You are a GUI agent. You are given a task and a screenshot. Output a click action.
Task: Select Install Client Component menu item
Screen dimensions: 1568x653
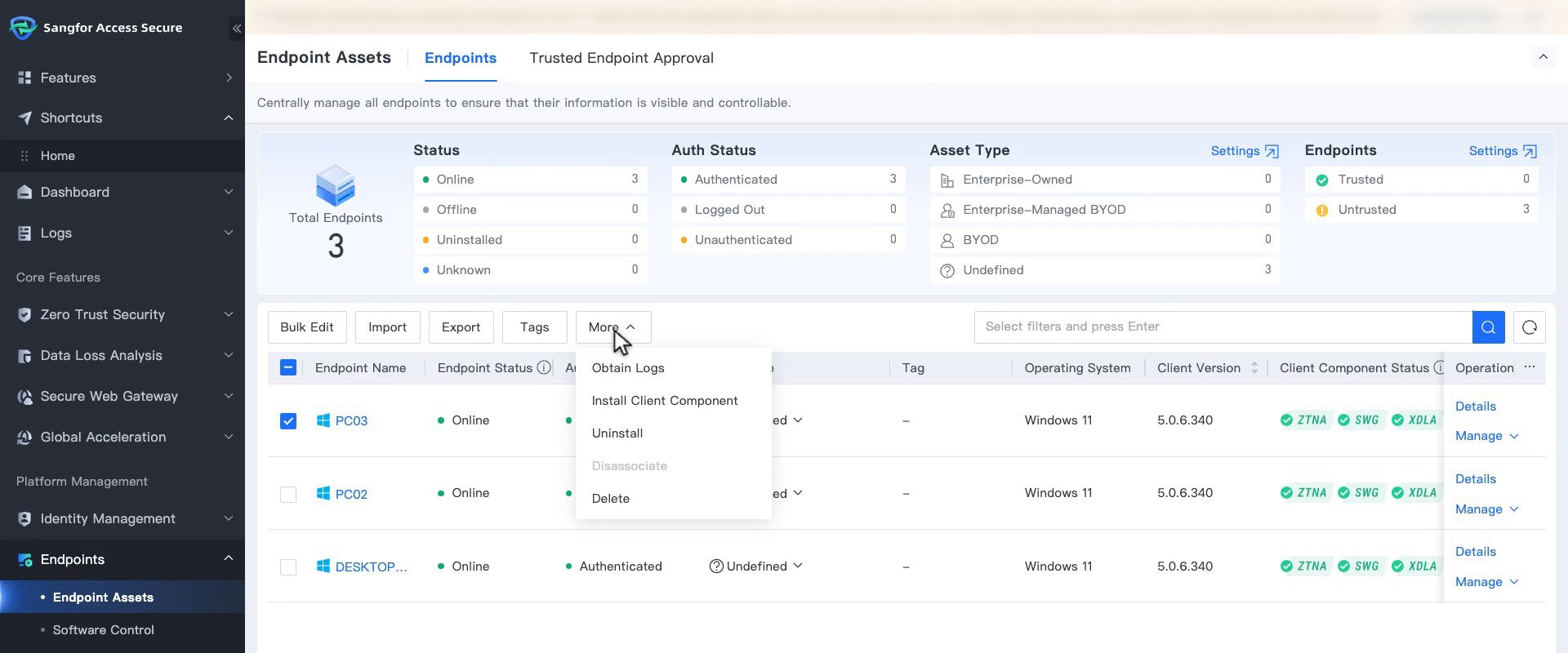coord(674,401)
